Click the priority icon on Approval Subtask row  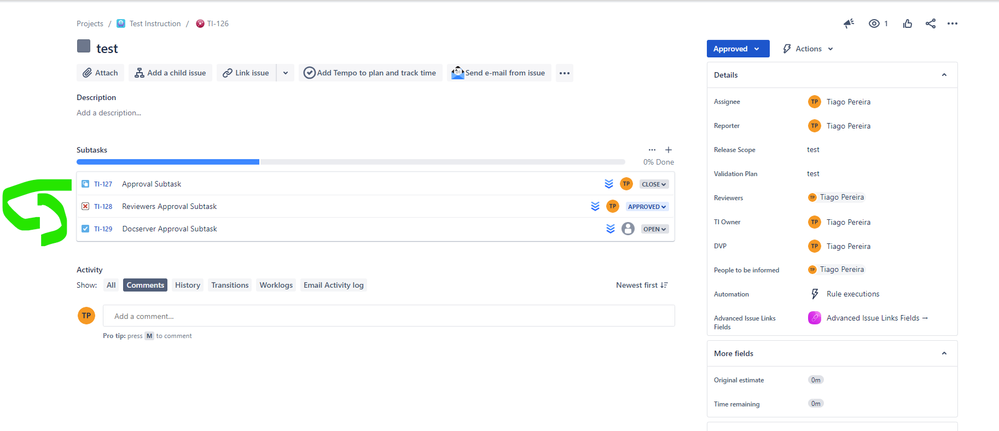coord(608,184)
